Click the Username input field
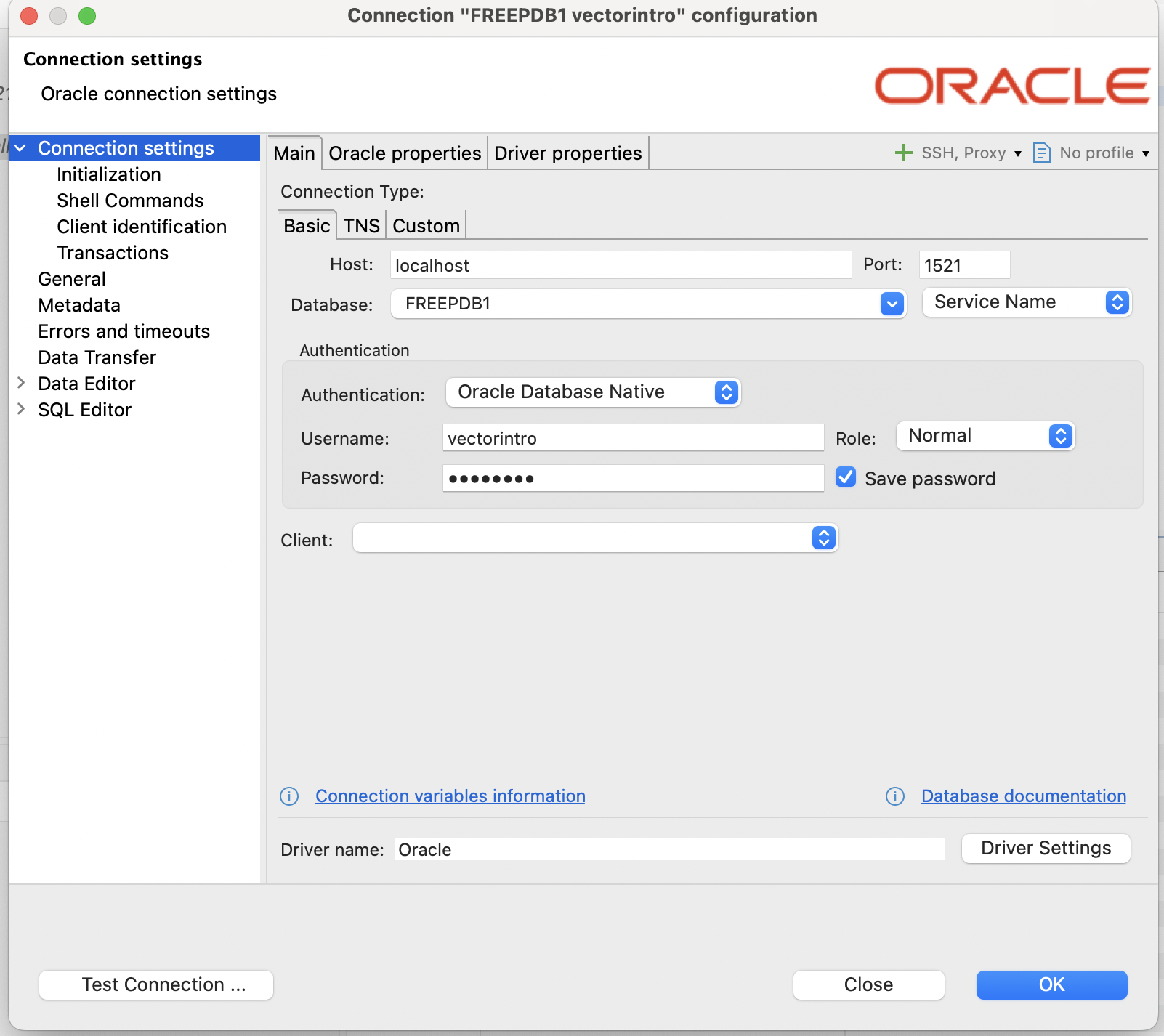Viewport: 1164px width, 1036px height. [634, 438]
